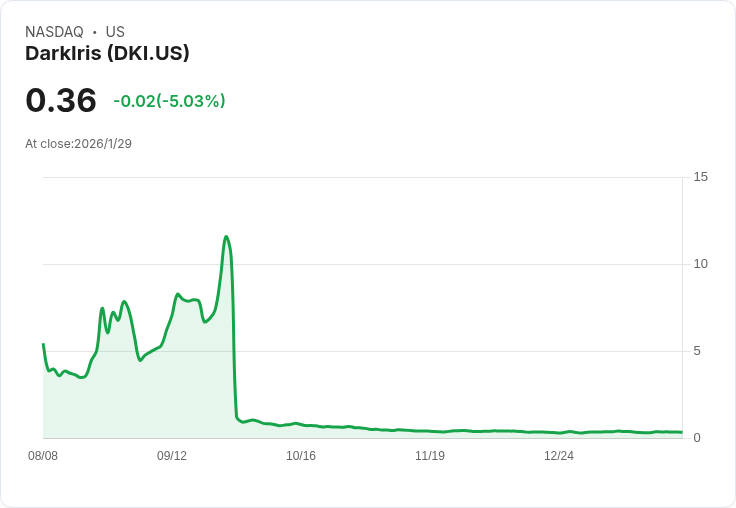Select the 10 label on the y-axis
736x508 pixels.
pos(700,264)
